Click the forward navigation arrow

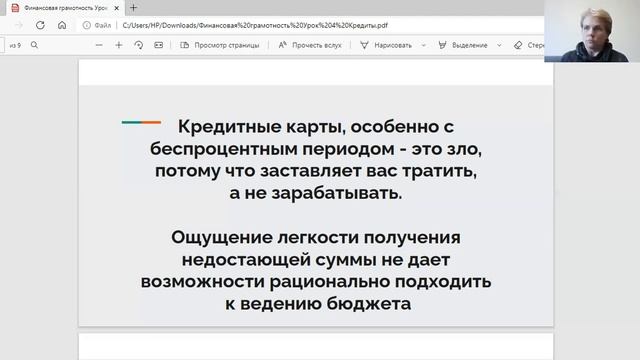tap(19, 25)
